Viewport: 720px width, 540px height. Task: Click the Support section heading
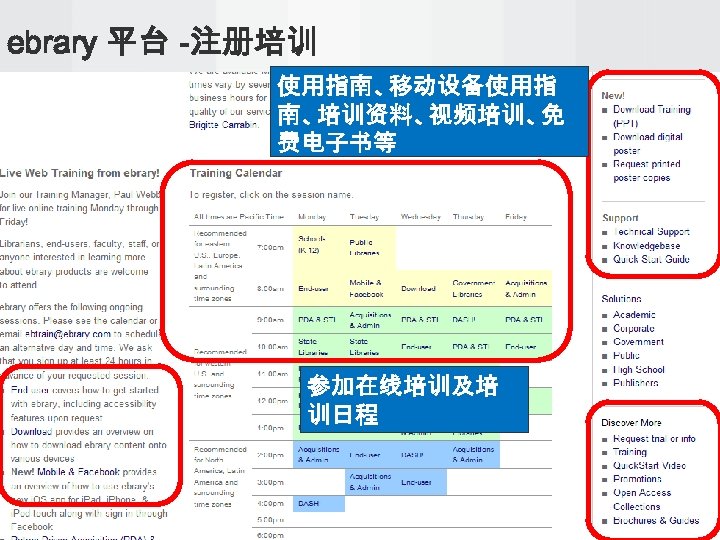[620, 218]
